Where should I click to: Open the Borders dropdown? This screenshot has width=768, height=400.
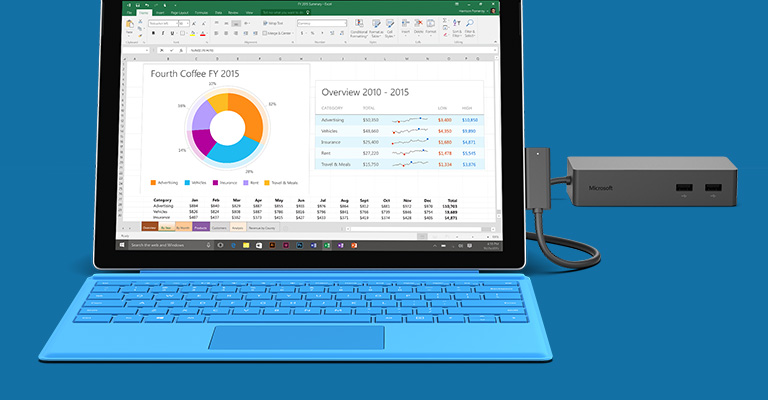[x=187, y=33]
